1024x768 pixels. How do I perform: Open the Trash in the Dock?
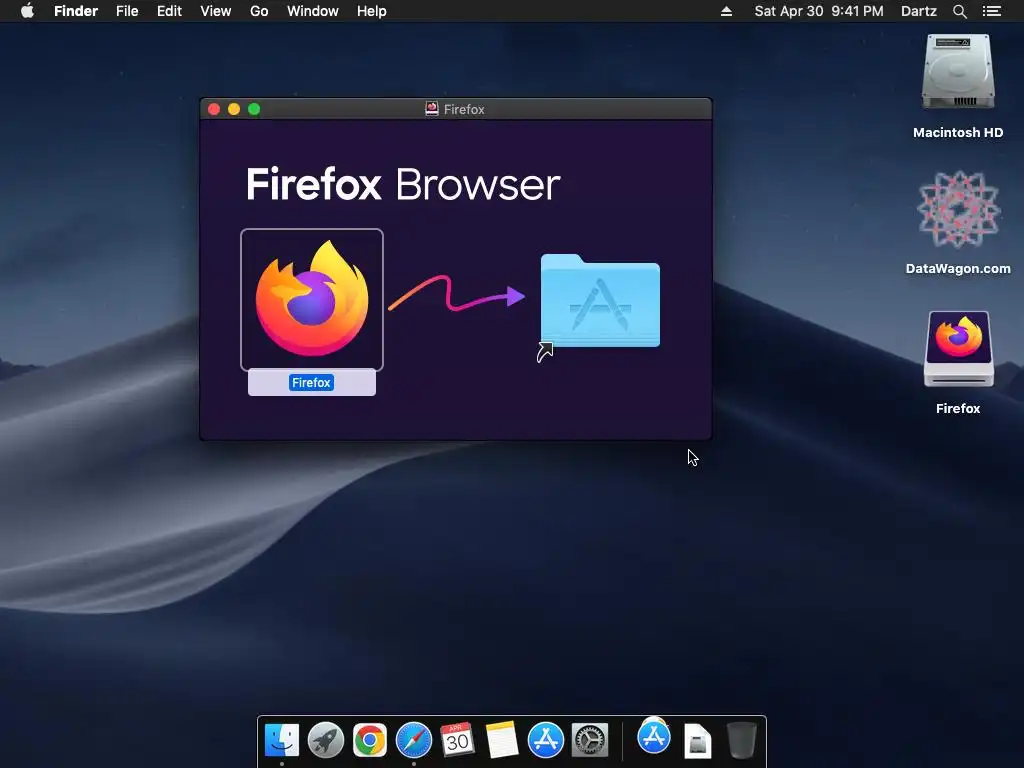[x=741, y=740]
